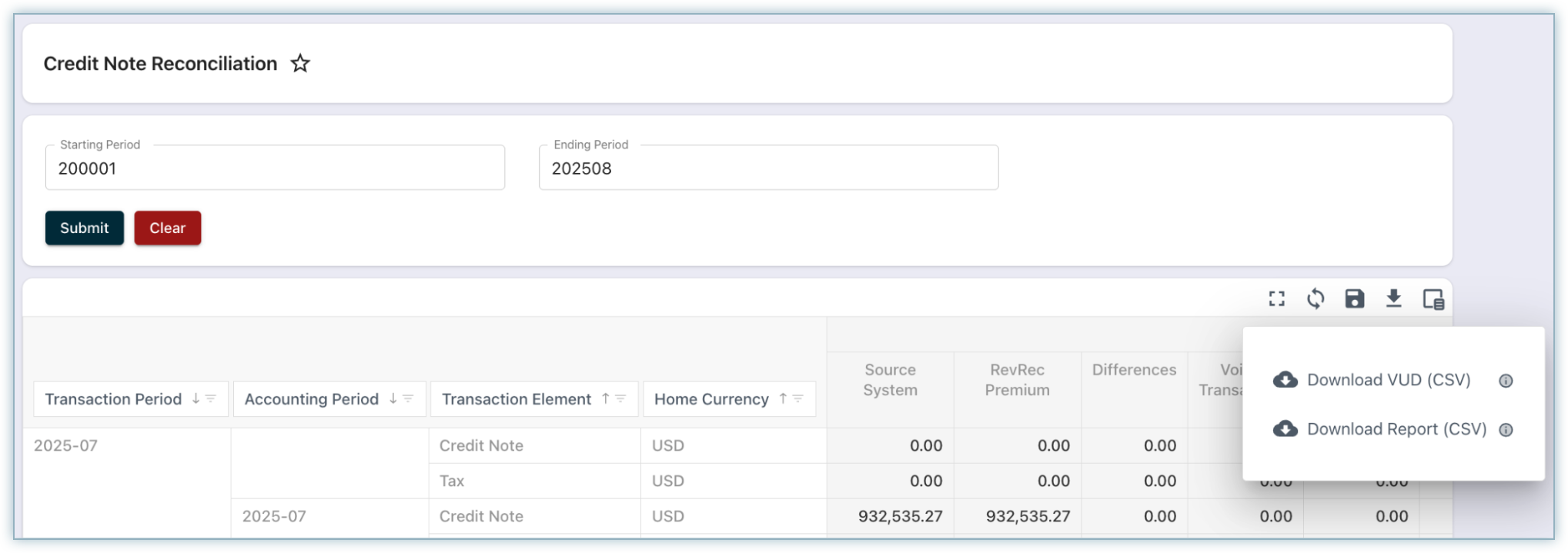Click info icon beside Download VUD
The height and width of the screenshot is (553, 1568).
click(x=1506, y=381)
